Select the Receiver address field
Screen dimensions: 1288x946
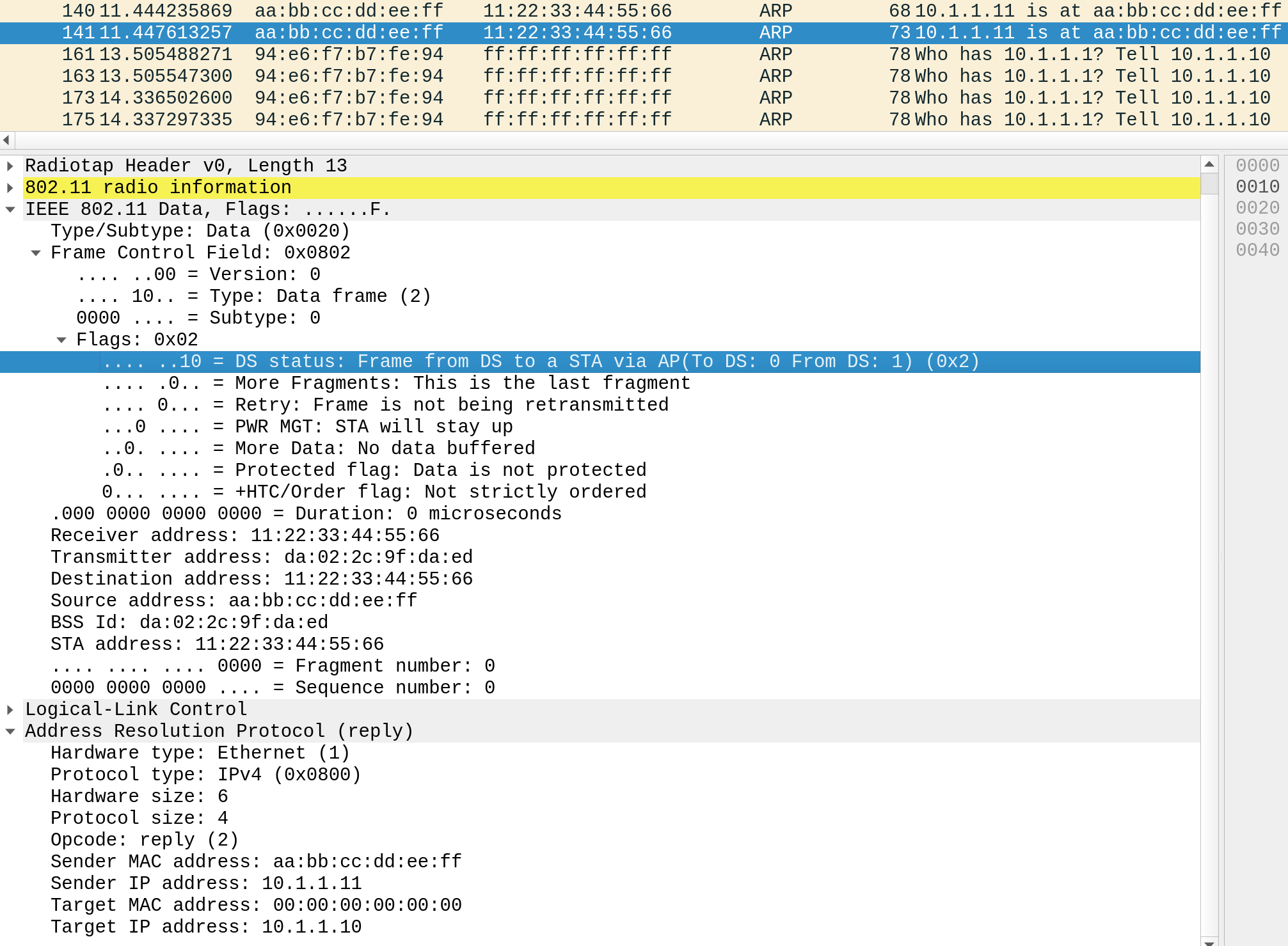(245, 535)
